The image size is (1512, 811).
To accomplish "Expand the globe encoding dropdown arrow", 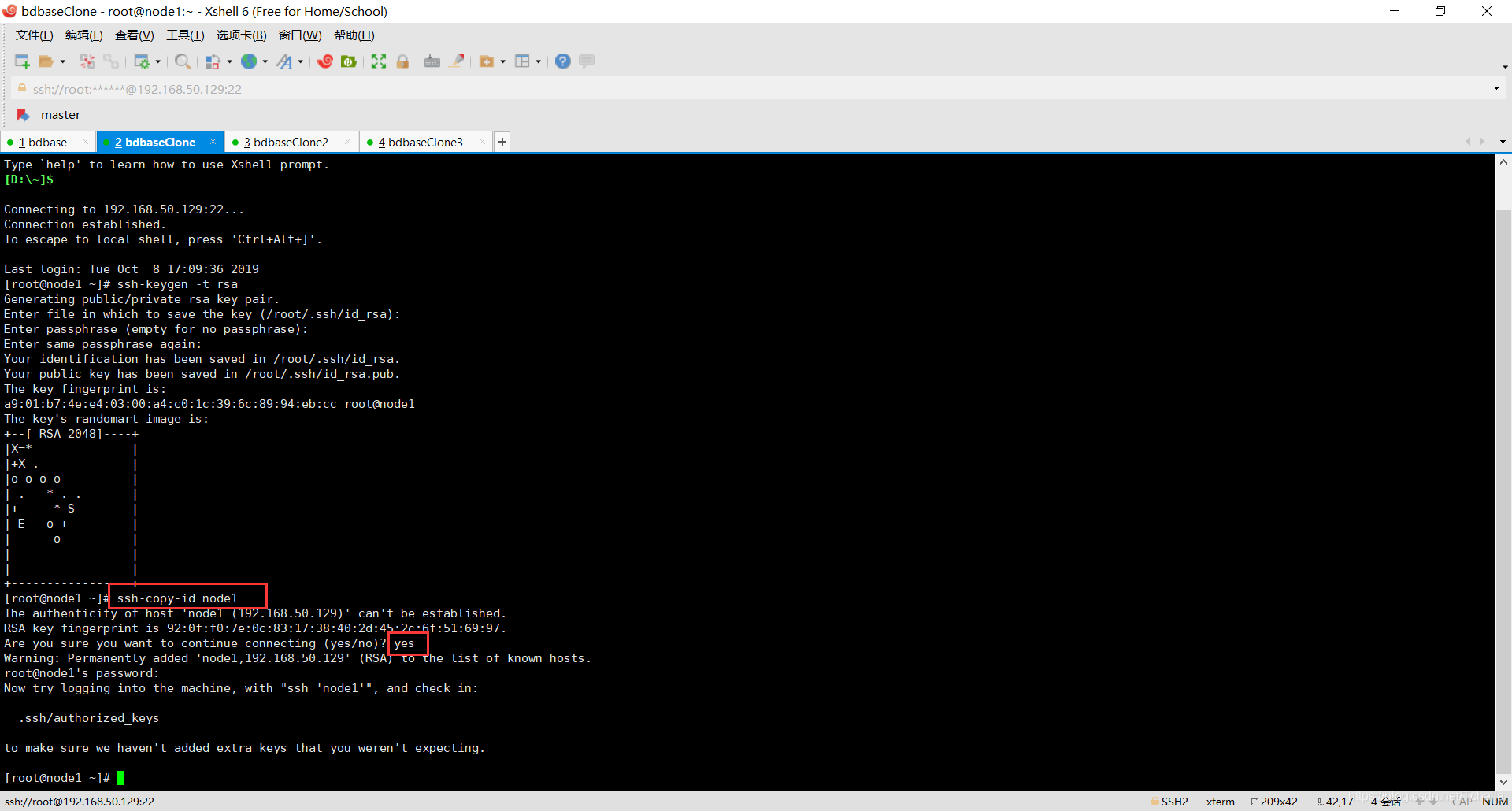I will point(265,61).
